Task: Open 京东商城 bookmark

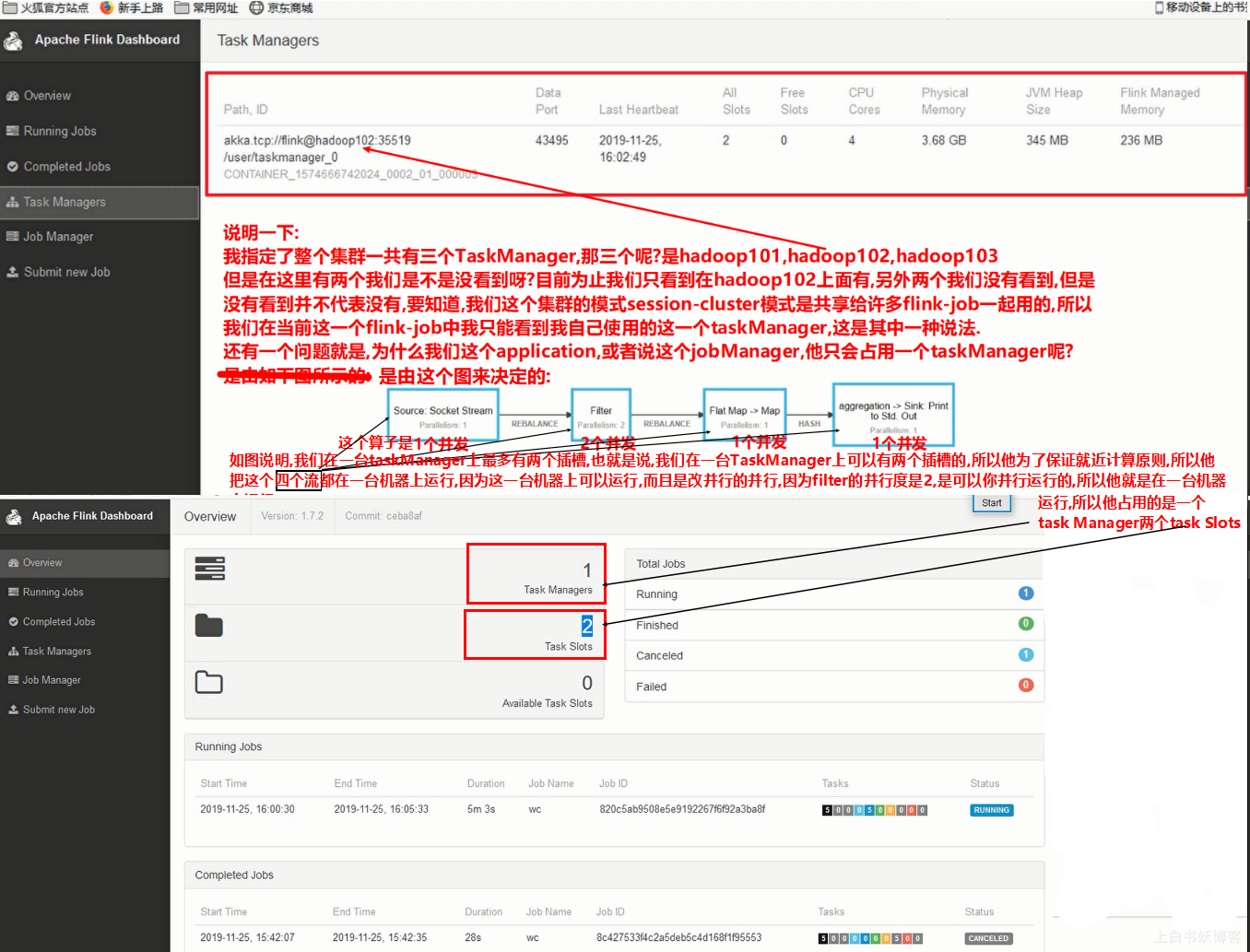Action: point(282,7)
